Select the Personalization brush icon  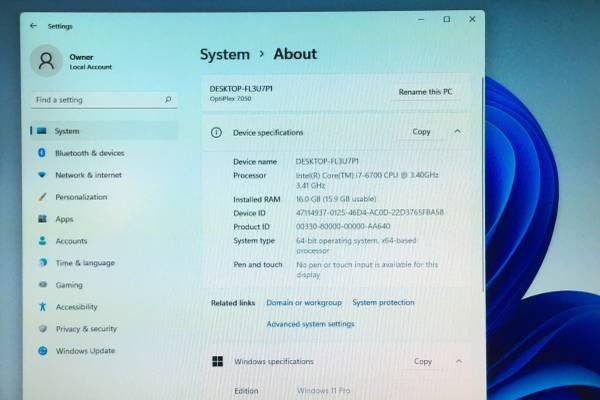[42, 197]
